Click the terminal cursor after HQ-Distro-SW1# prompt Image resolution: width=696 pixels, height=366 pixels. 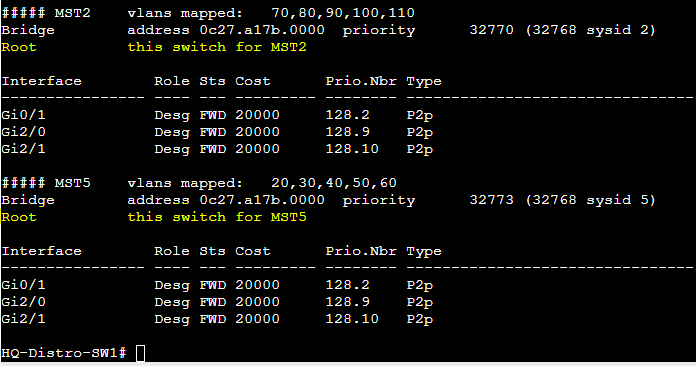pyautogui.click(x=140, y=354)
